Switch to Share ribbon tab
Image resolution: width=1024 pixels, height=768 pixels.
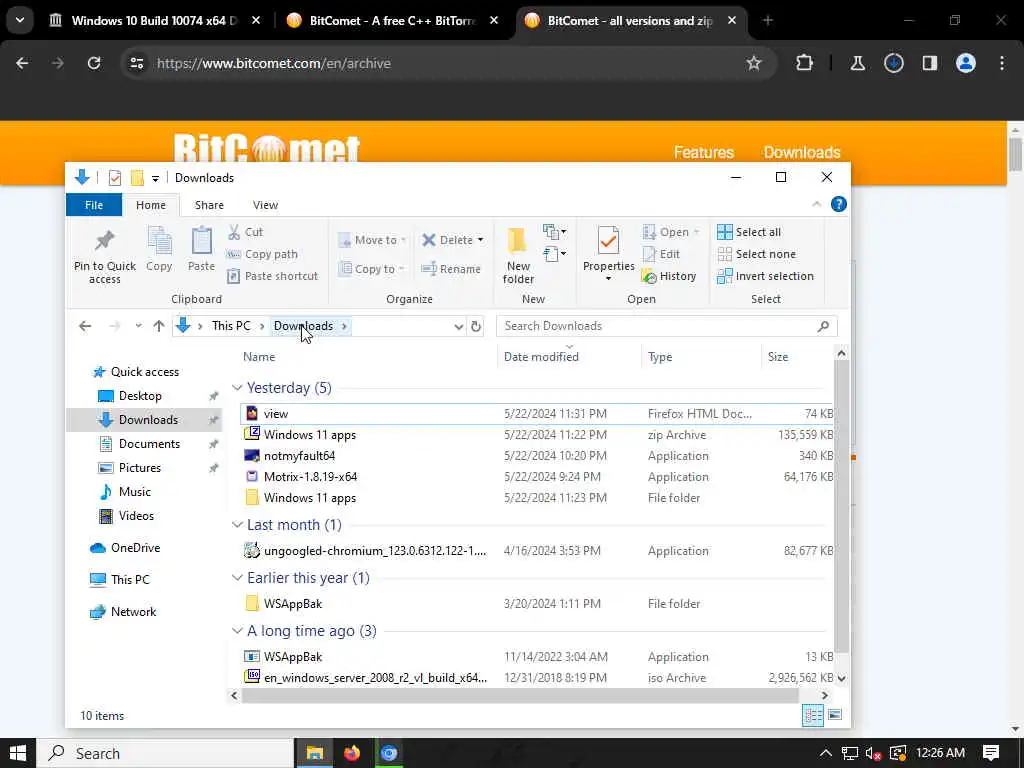click(209, 205)
